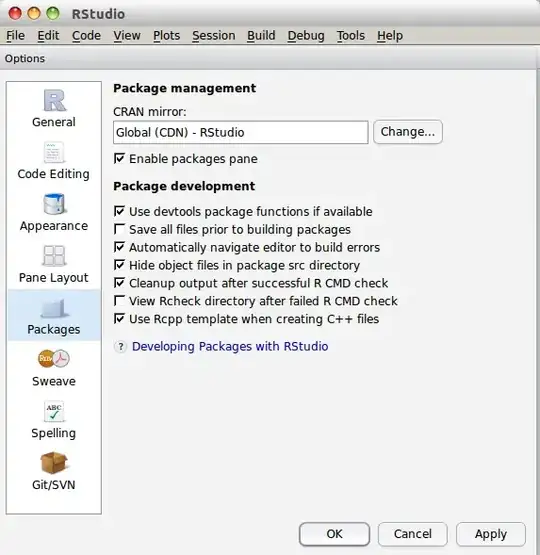
Task: Click the CRAN mirror text field
Action: 241,132
